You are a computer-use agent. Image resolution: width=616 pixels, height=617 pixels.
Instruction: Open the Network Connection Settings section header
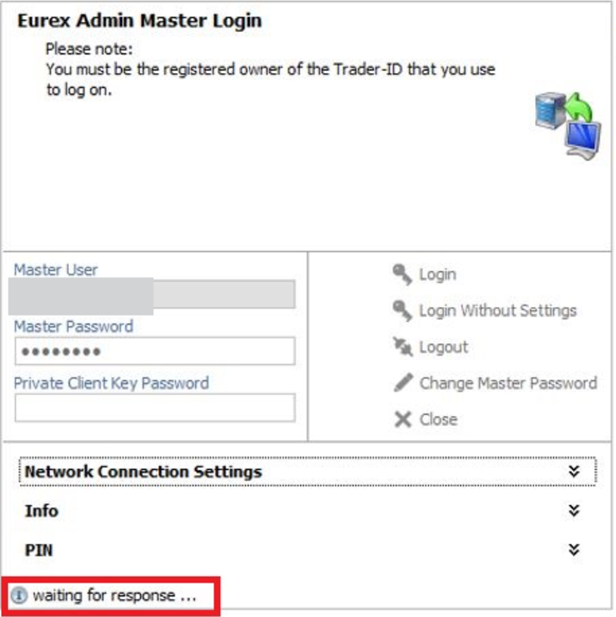[x=143, y=471]
